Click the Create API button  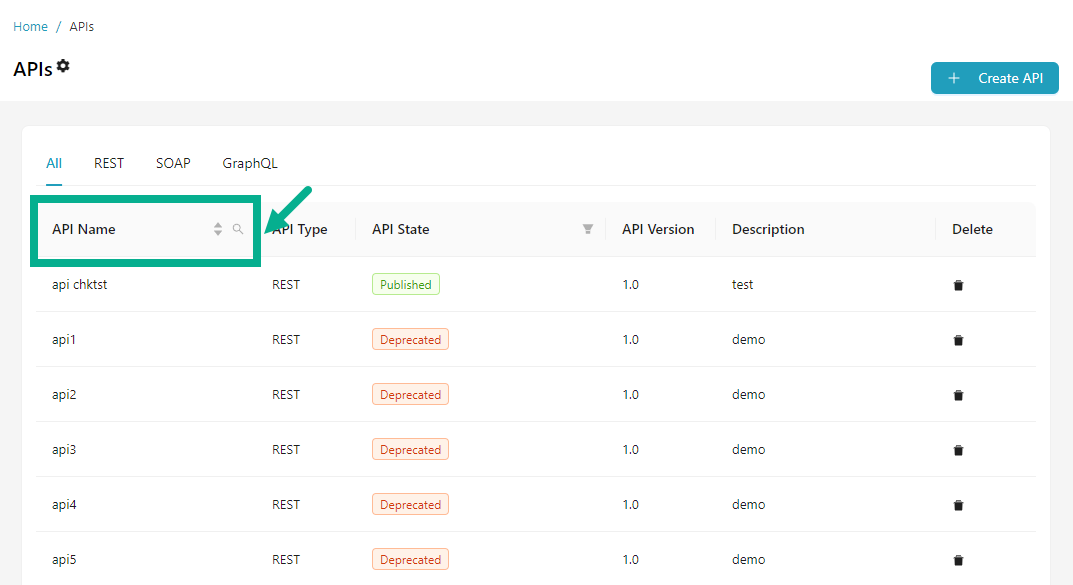[x=994, y=78]
